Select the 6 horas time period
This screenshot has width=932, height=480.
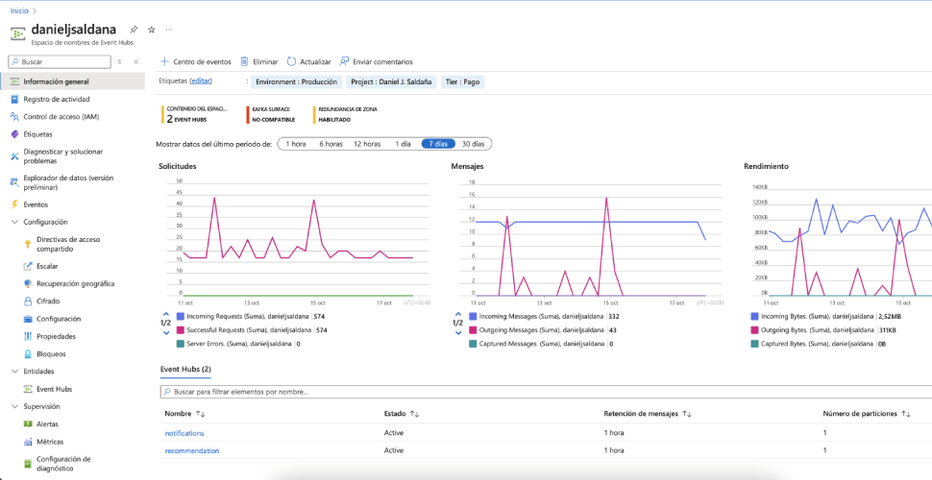pos(330,144)
